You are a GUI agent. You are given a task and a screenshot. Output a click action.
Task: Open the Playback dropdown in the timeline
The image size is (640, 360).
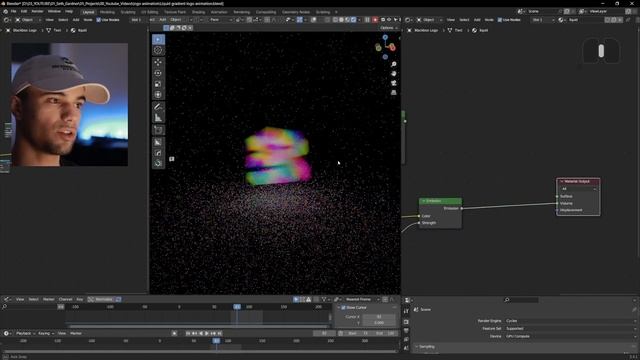point(25,333)
